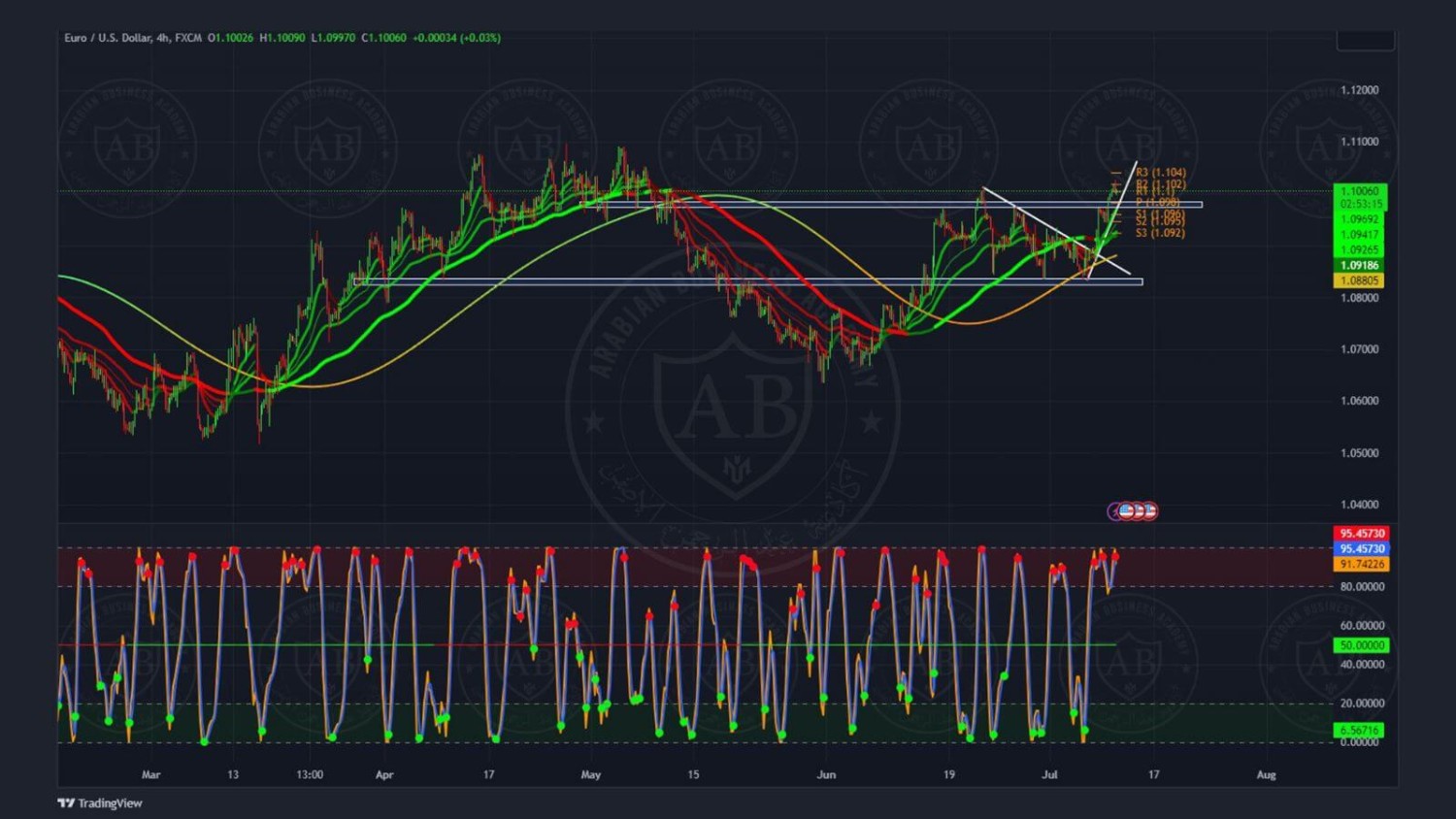Click the 60.00000 oscillator scale tick

1362,626
